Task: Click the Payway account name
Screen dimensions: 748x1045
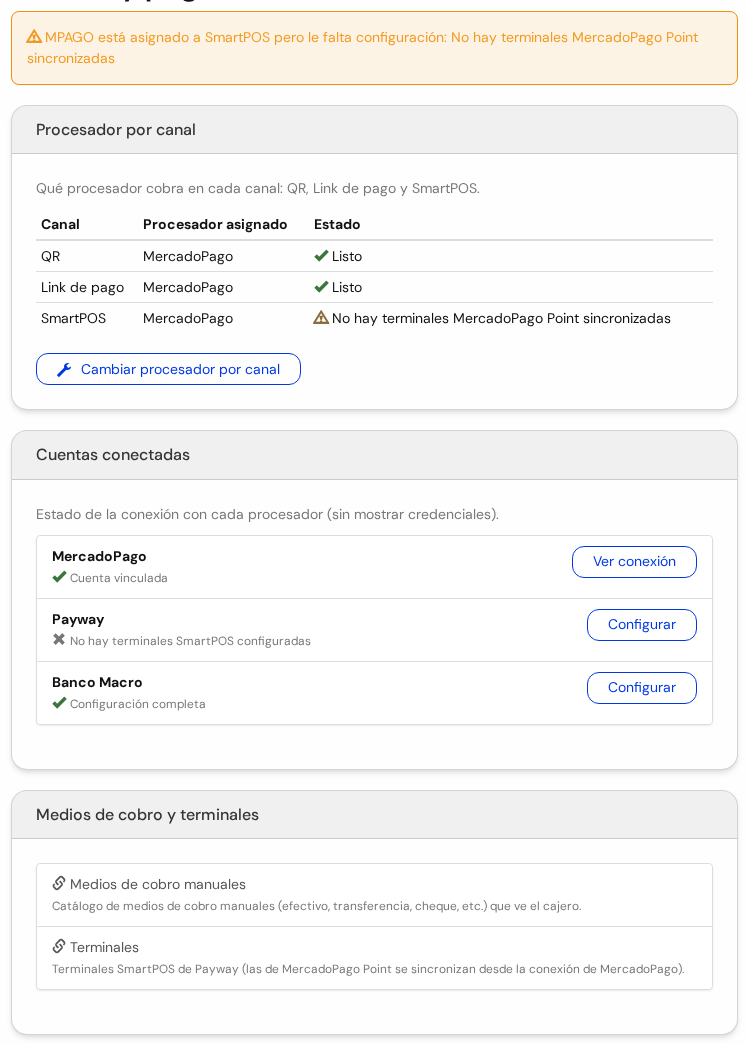Action: pyautogui.click(x=78, y=620)
